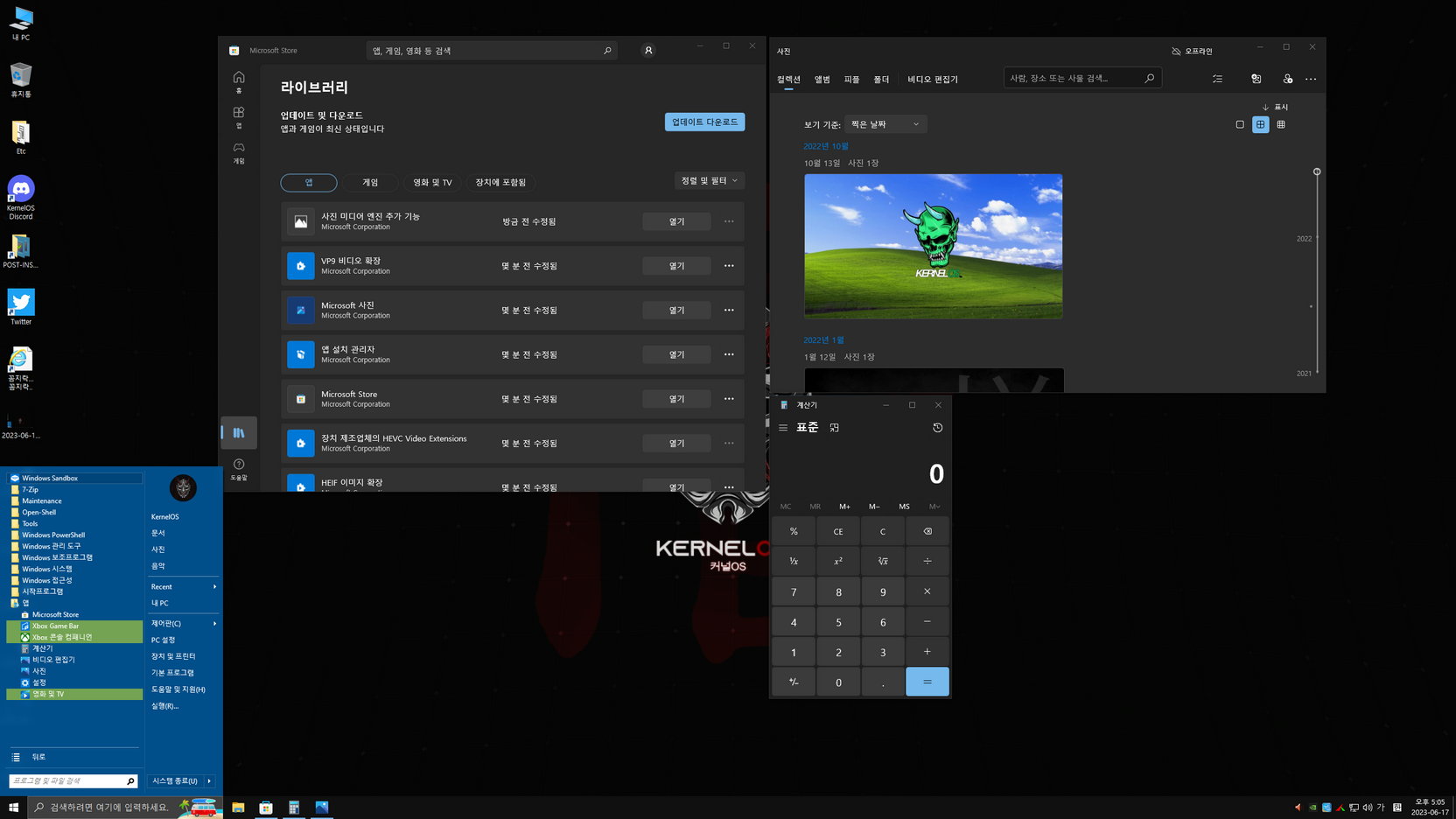Open 비디오 편집기 tab in Photos
Viewport: 1456px width, 819px height.
pyautogui.click(x=933, y=80)
